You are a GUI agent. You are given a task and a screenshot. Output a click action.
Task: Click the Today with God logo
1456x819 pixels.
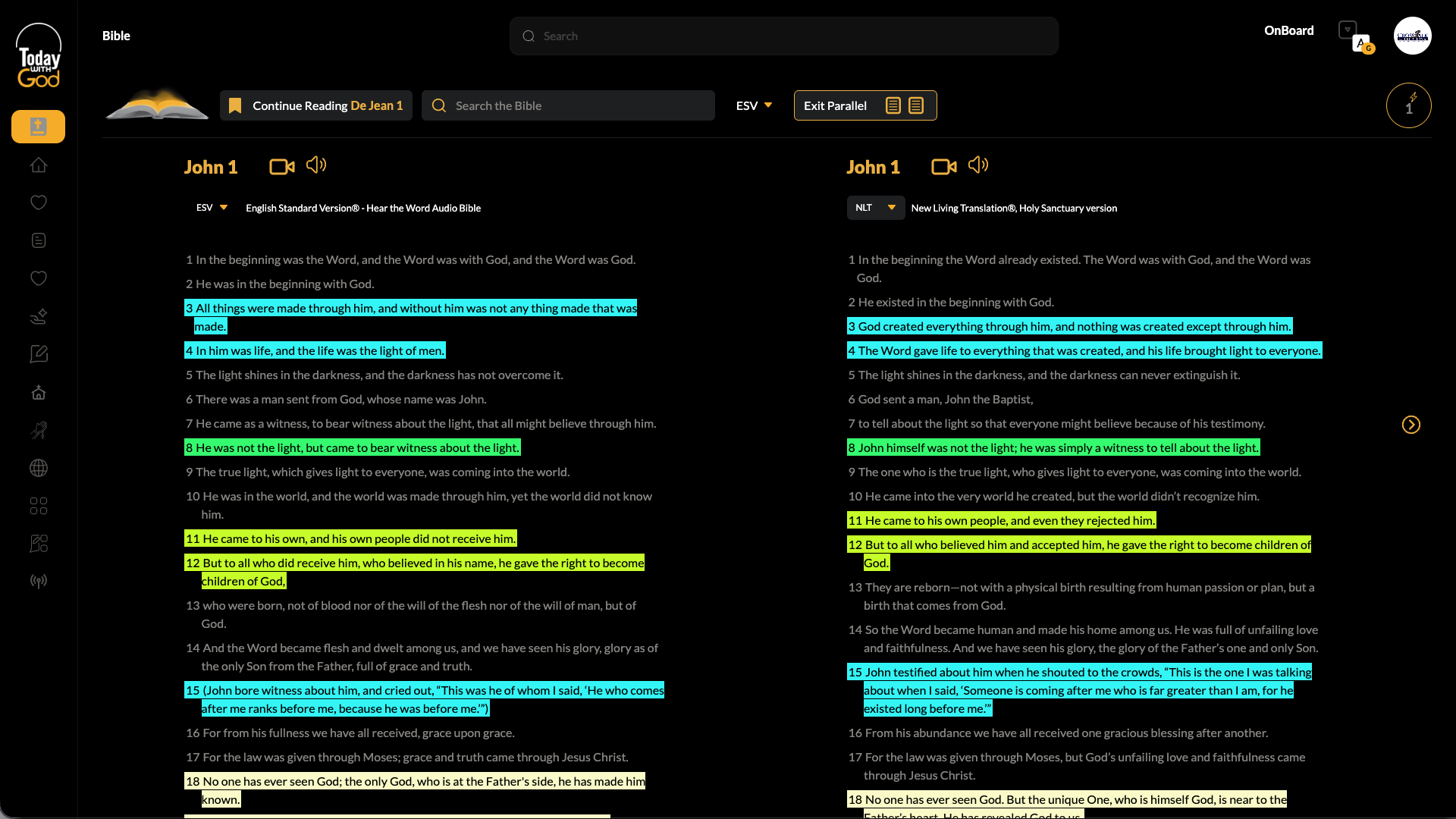pos(39,55)
